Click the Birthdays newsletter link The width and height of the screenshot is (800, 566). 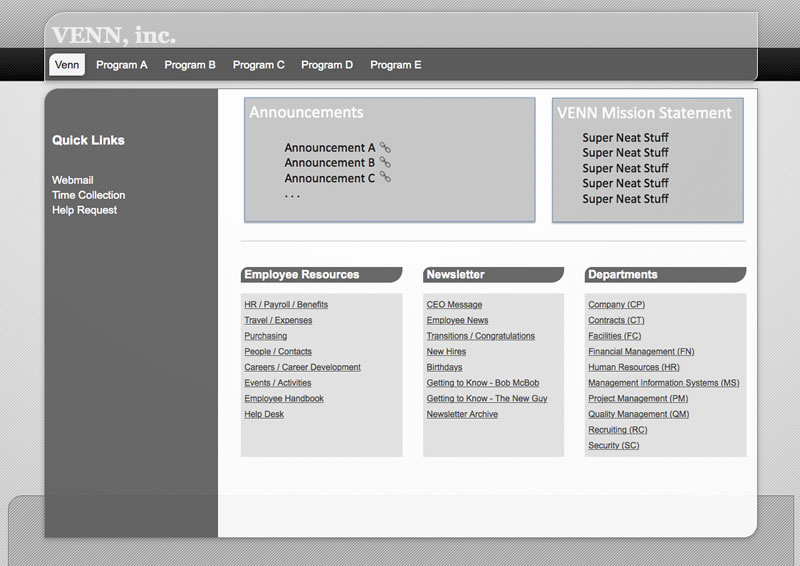pos(444,368)
